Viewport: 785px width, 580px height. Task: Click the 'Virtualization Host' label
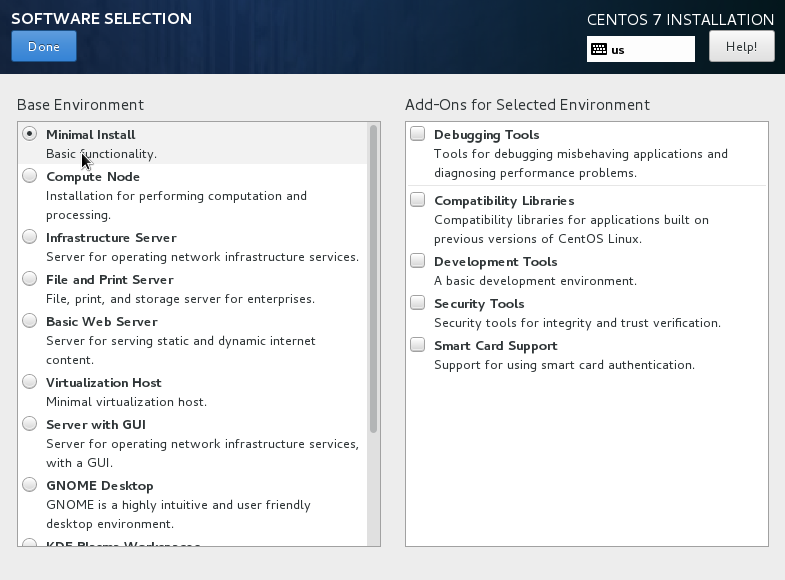(x=104, y=383)
